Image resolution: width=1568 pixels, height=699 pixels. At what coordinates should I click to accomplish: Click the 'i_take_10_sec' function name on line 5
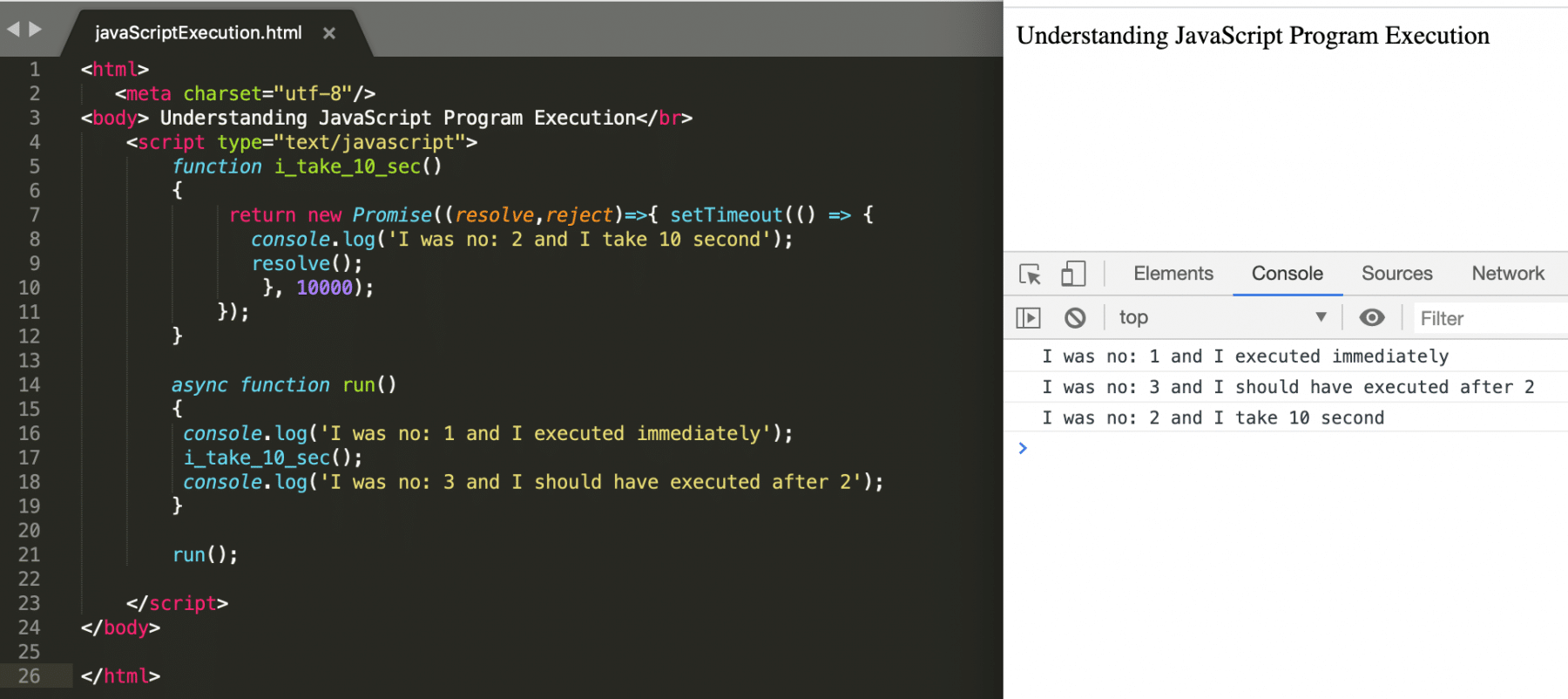pos(348,166)
